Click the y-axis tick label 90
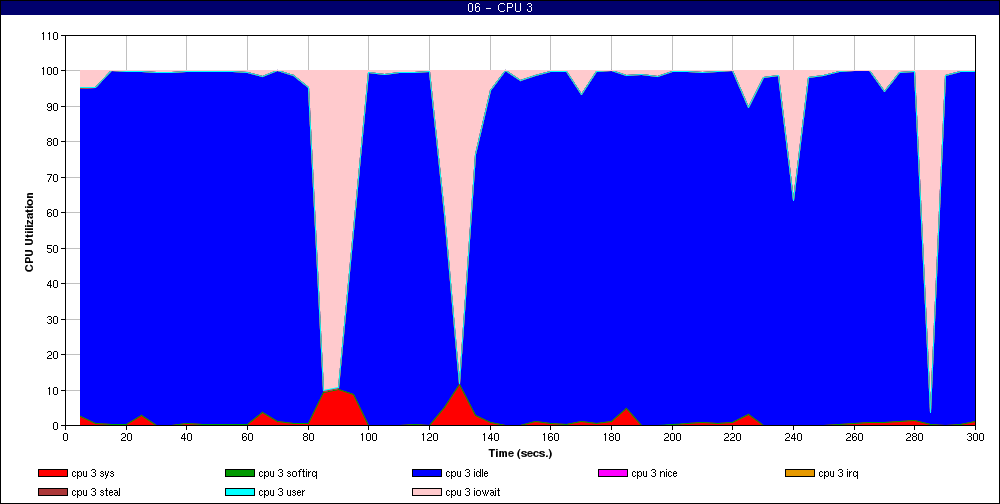Screen dimensions: 1000x504 (x=54, y=107)
